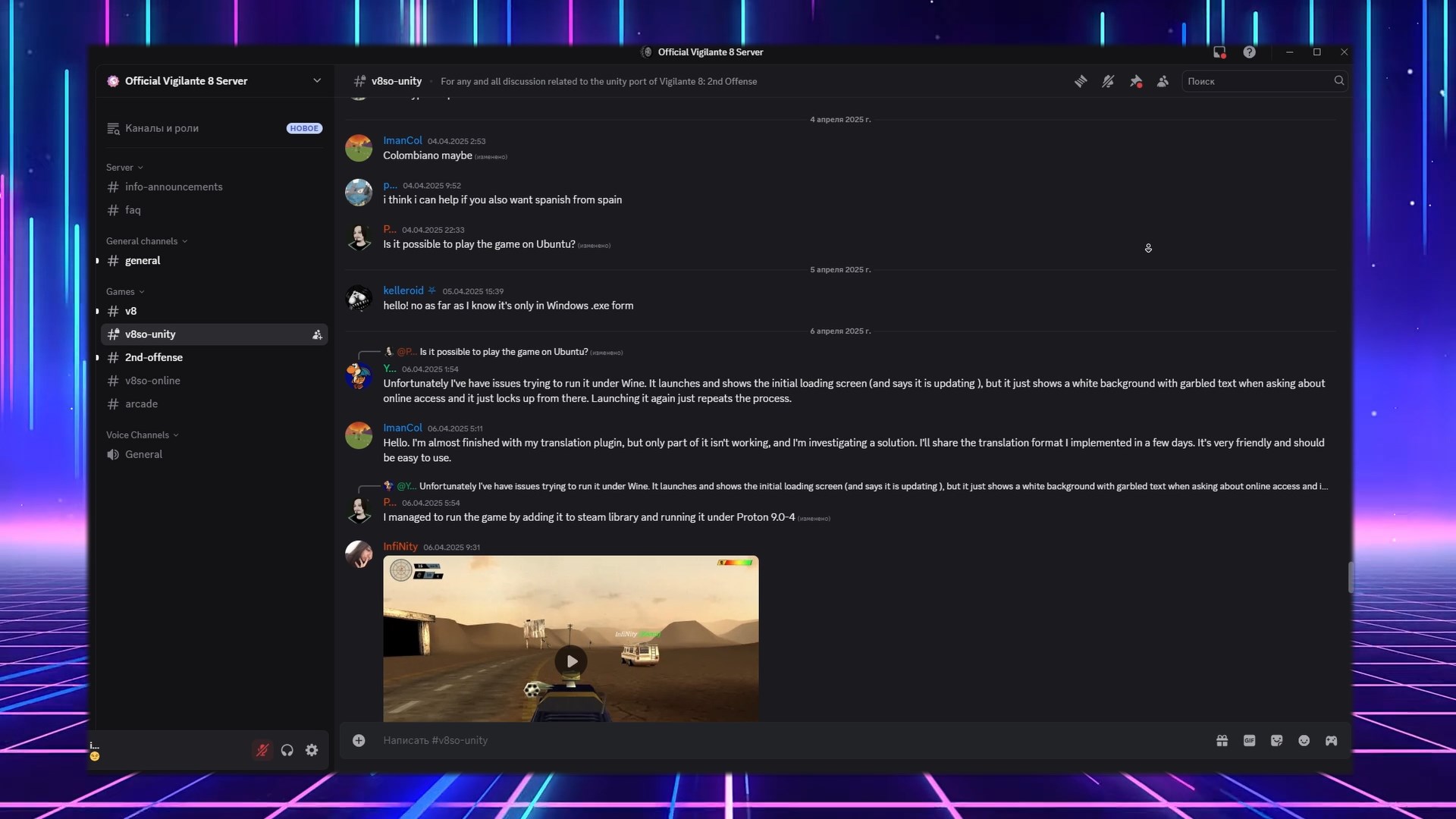
Task: Expand the Official Vigilante 8 Server dropdown
Action: tap(317, 81)
